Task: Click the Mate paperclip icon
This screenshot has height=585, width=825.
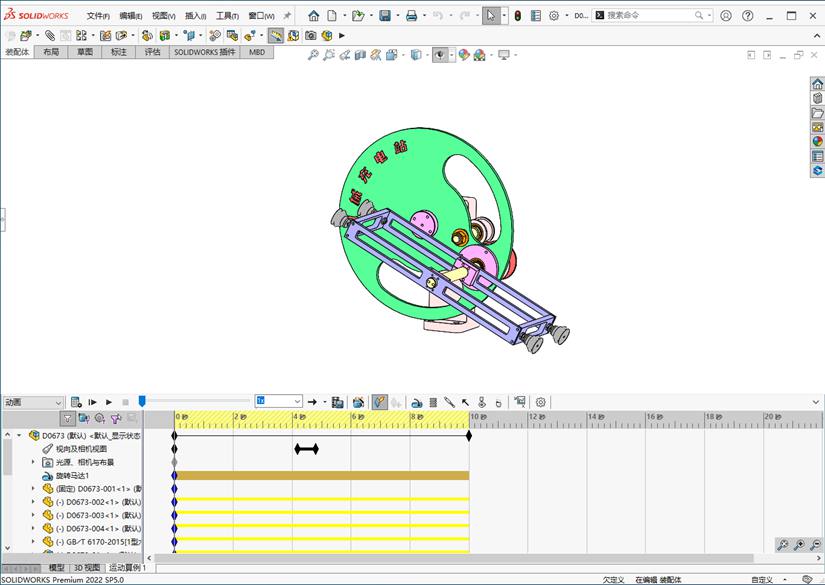Action: pos(50,35)
